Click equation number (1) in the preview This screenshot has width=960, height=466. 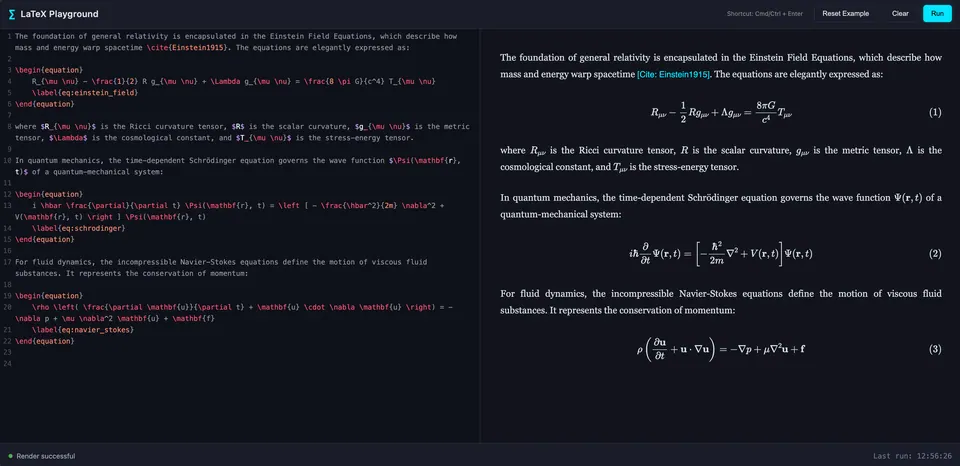(935, 113)
